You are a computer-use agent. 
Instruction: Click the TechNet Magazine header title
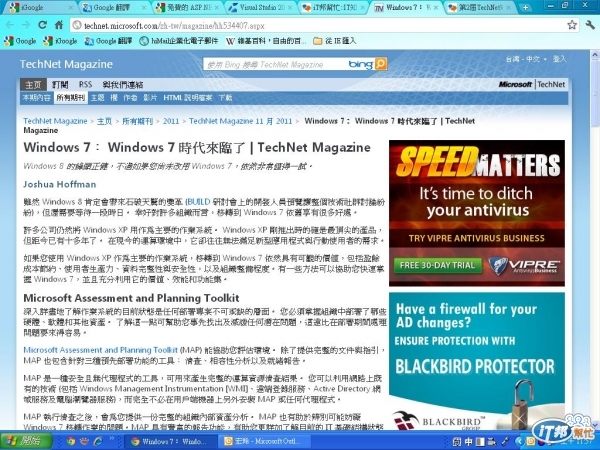(x=66, y=64)
